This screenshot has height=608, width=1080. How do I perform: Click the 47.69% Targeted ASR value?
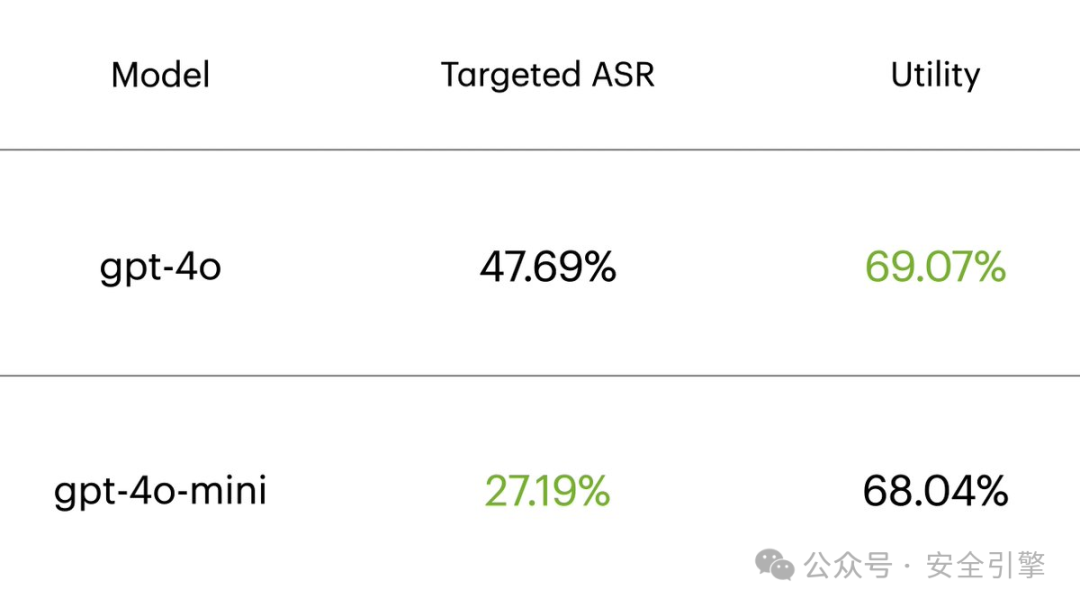(x=547, y=268)
